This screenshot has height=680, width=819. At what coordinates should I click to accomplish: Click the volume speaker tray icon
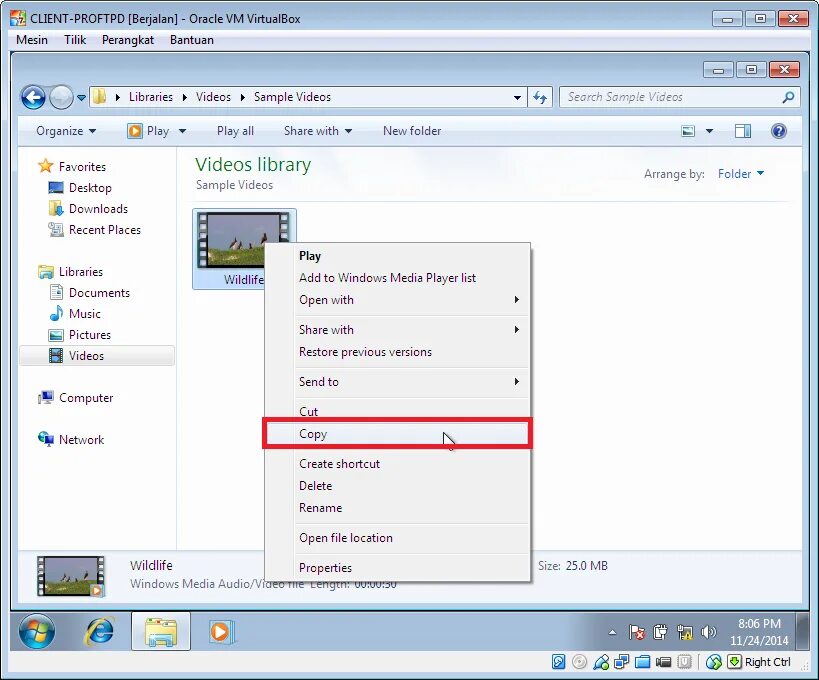pyautogui.click(x=708, y=632)
